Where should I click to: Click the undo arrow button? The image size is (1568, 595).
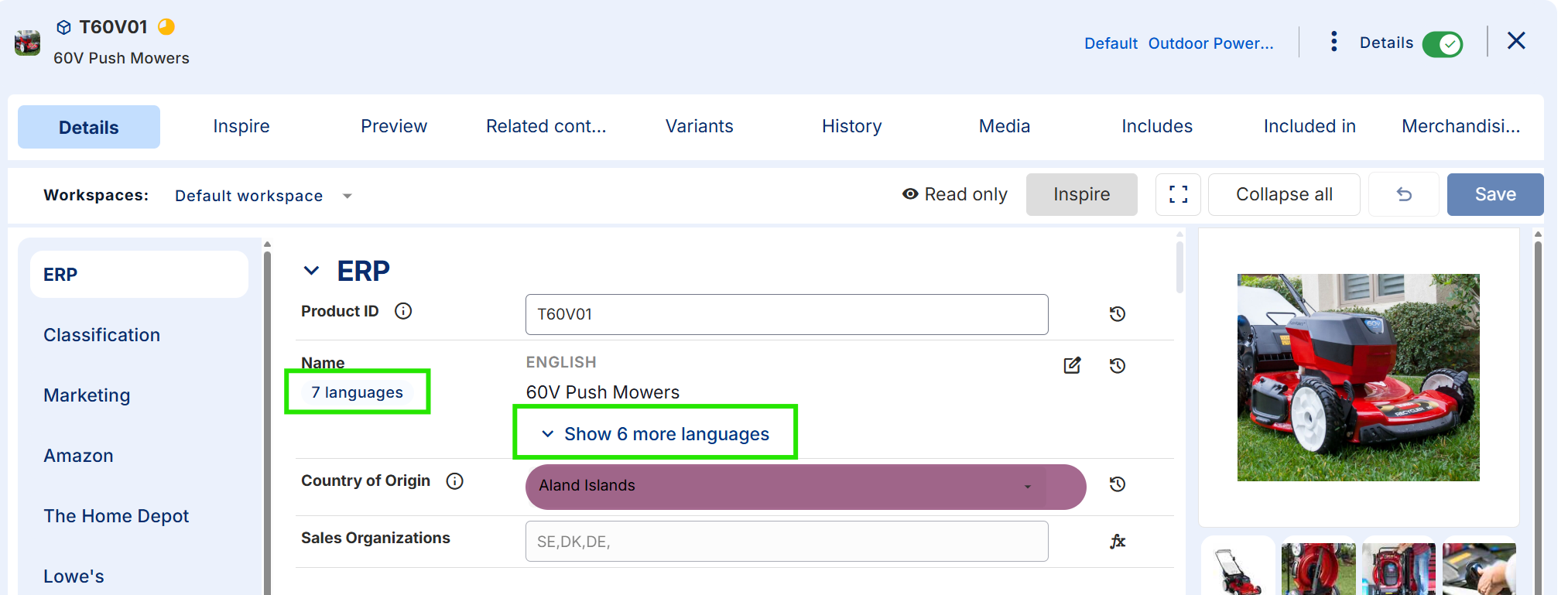click(1404, 194)
